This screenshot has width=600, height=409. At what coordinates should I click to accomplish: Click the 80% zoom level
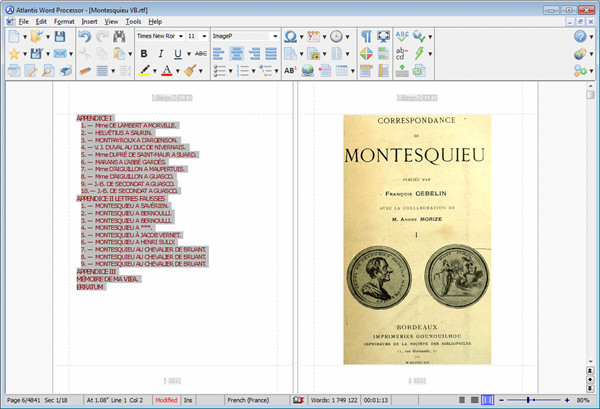(x=583, y=400)
